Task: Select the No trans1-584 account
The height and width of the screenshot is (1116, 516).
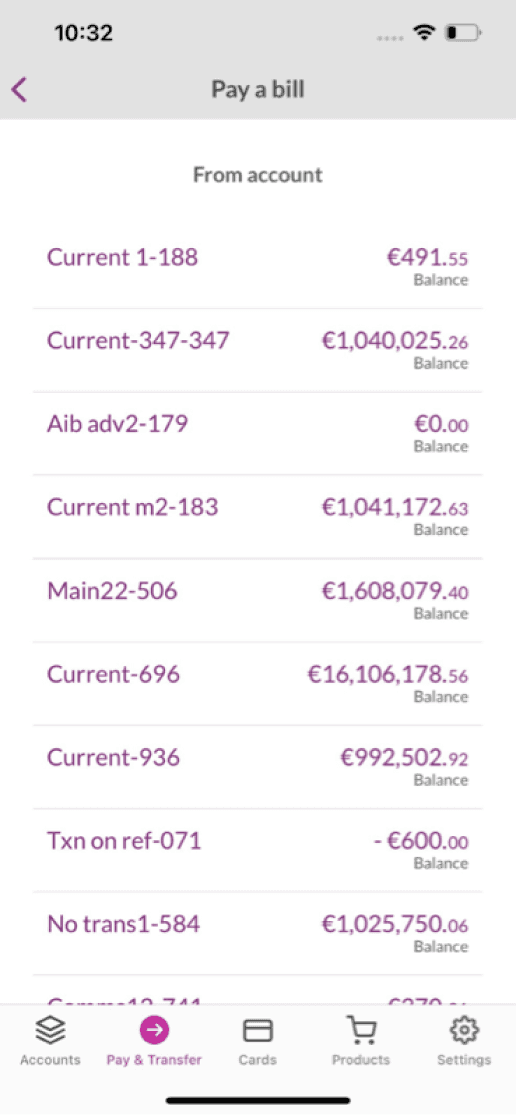Action: click(x=258, y=934)
